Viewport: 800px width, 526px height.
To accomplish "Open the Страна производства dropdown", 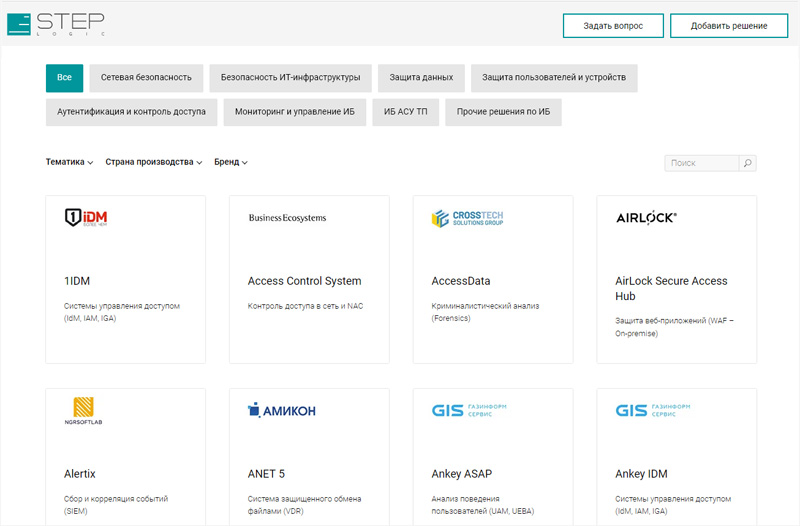I will pos(154,162).
